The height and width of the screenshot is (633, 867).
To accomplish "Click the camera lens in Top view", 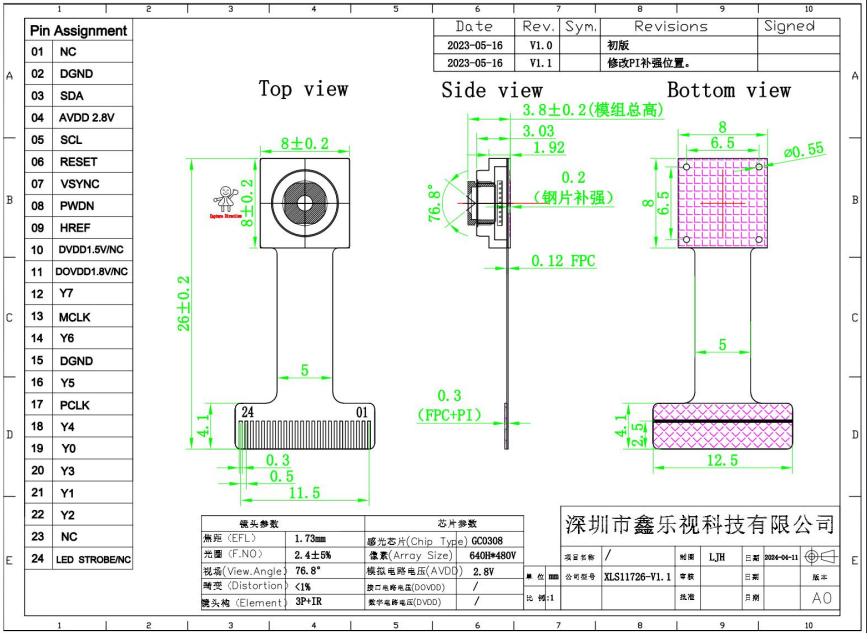I will point(305,203).
